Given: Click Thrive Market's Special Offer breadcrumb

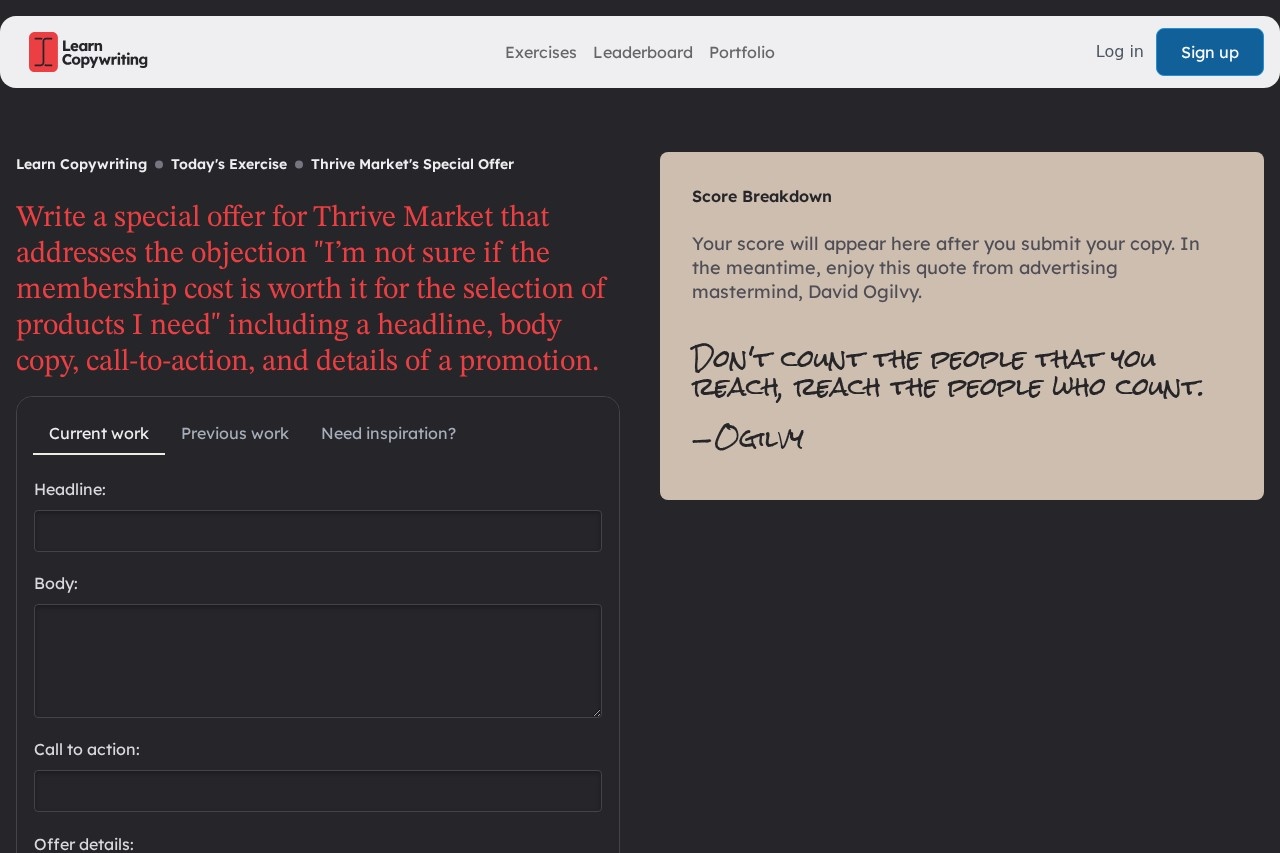Looking at the screenshot, I should pyautogui.click(x=412, y=164).
